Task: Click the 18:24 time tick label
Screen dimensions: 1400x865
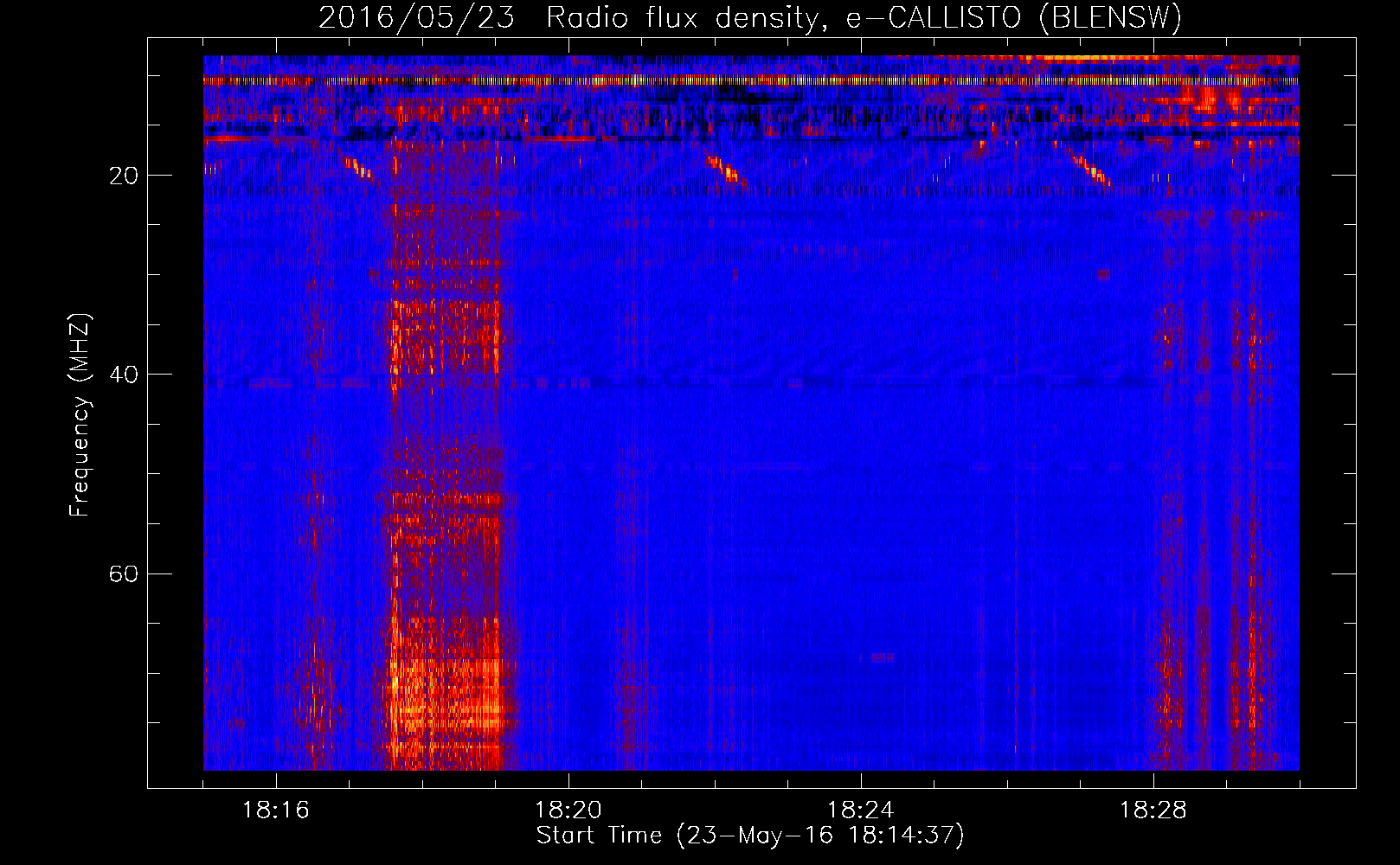Action: 861,811
